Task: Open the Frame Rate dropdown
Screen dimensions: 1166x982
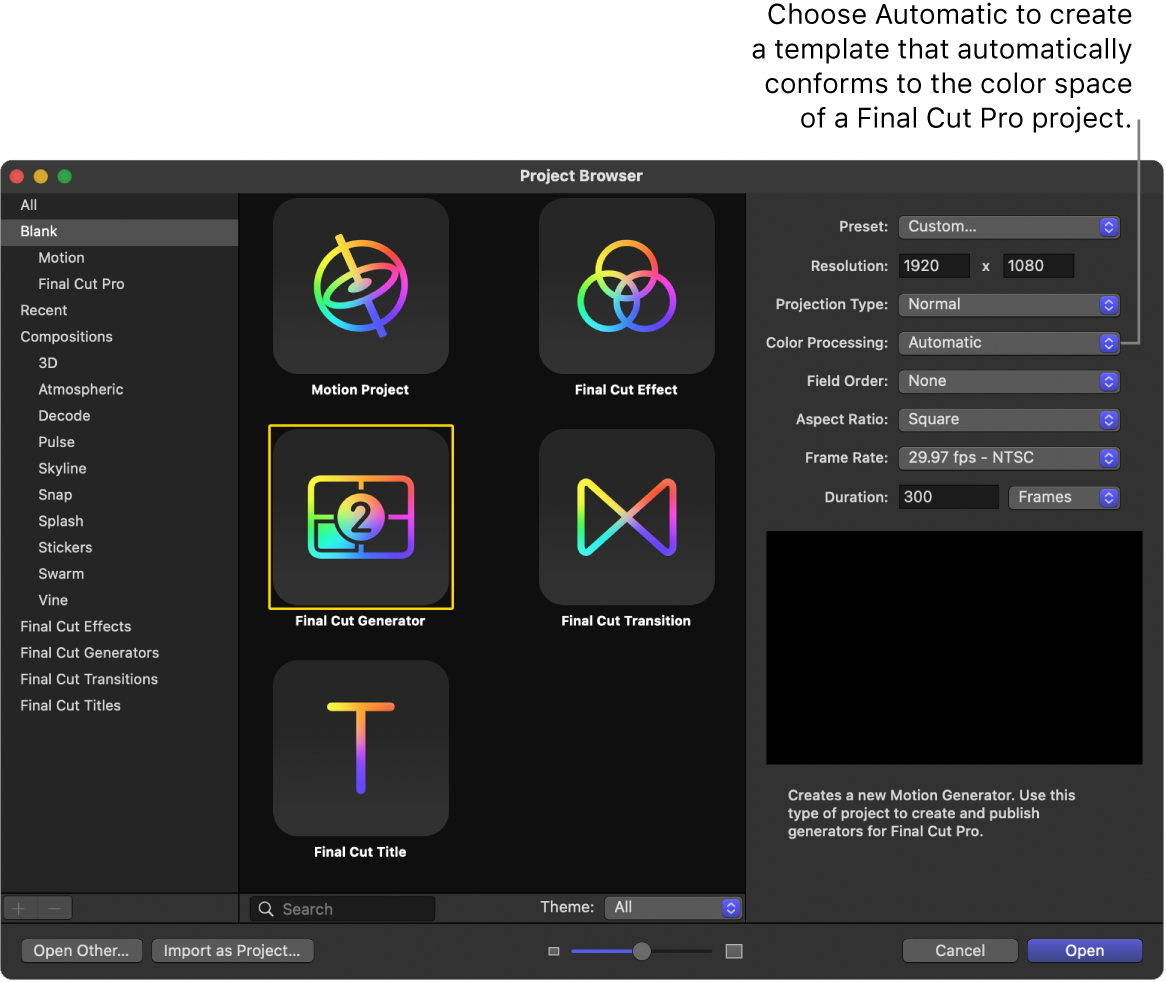Action: (x=1008, y=457)
